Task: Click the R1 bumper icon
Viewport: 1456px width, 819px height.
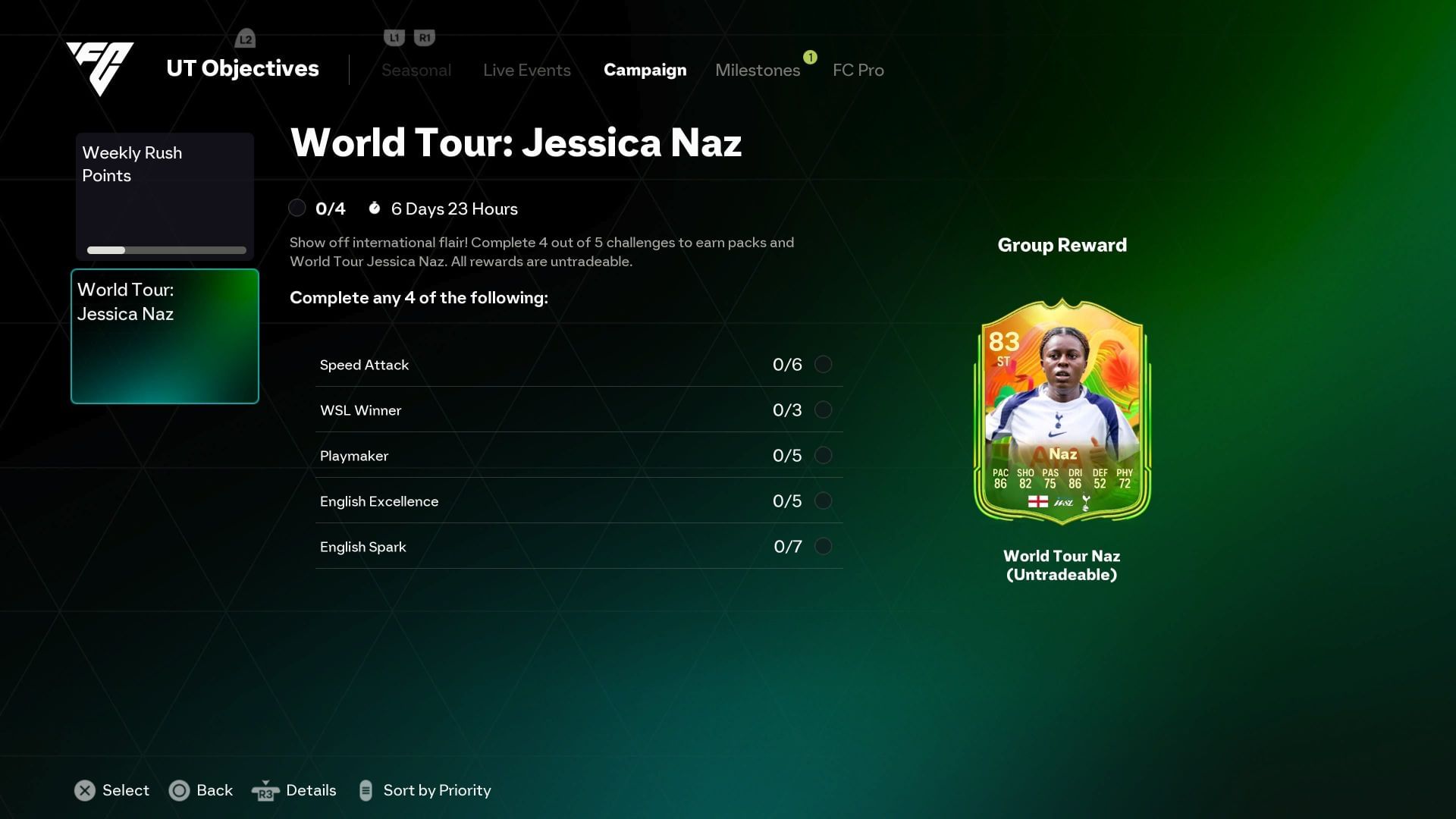Action: tap(425, 37)
